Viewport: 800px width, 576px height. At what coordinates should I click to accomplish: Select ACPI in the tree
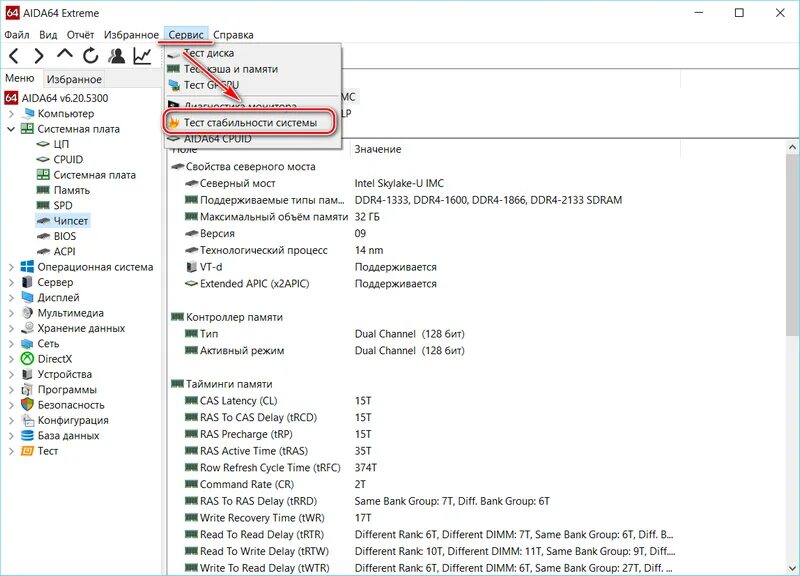64,252
